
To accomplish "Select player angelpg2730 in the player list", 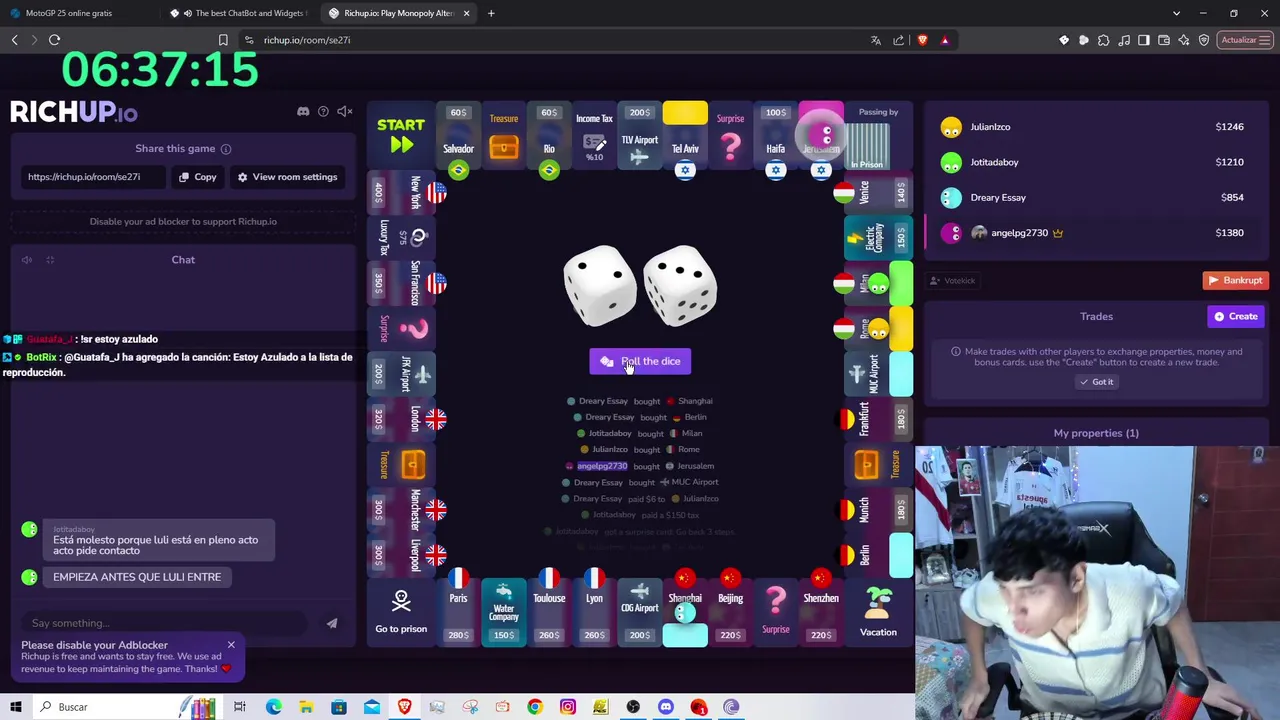I will [1096, 233].
